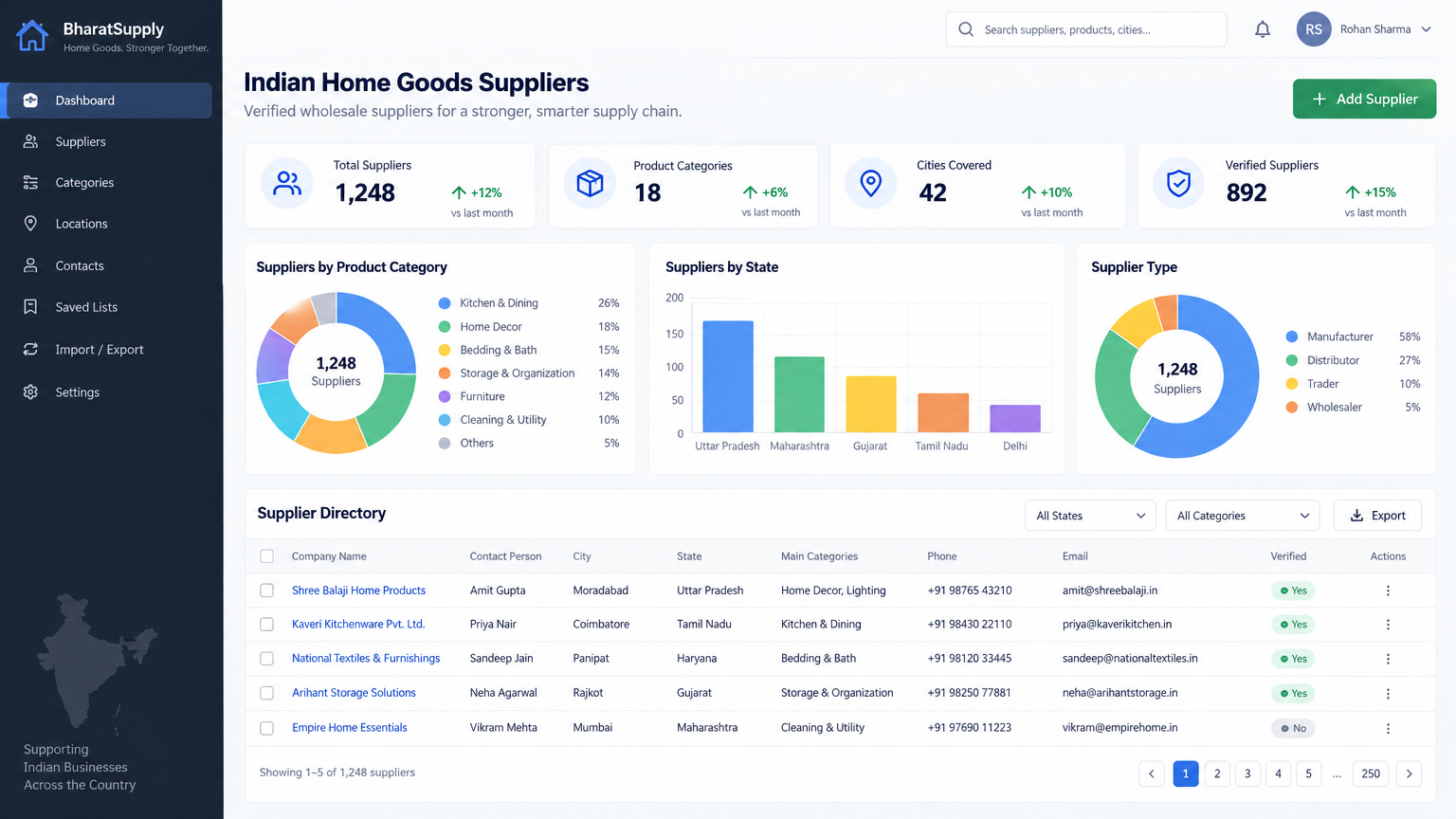This screenshot has height=819, width=1456.
Task: Click the BharatSupply house logo icon
Action: (x=32, y=35)
